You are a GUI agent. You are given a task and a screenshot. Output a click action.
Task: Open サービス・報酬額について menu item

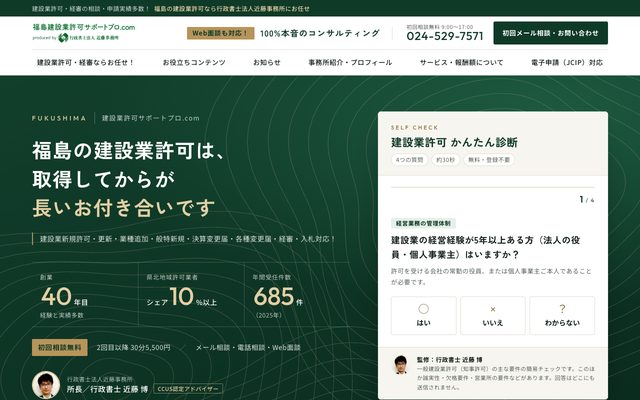462,62
